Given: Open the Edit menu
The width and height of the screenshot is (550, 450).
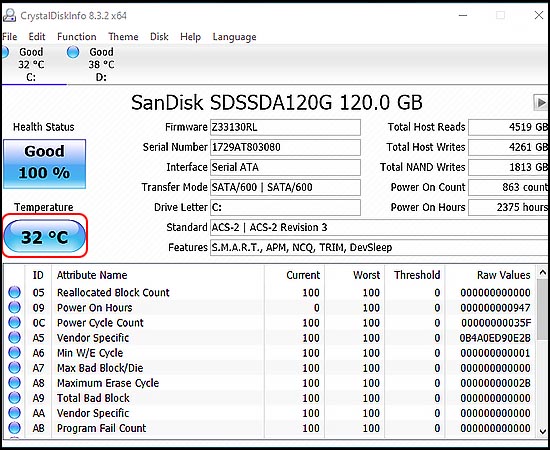Looking at the screenshot, I should click(x=37, y=37).
